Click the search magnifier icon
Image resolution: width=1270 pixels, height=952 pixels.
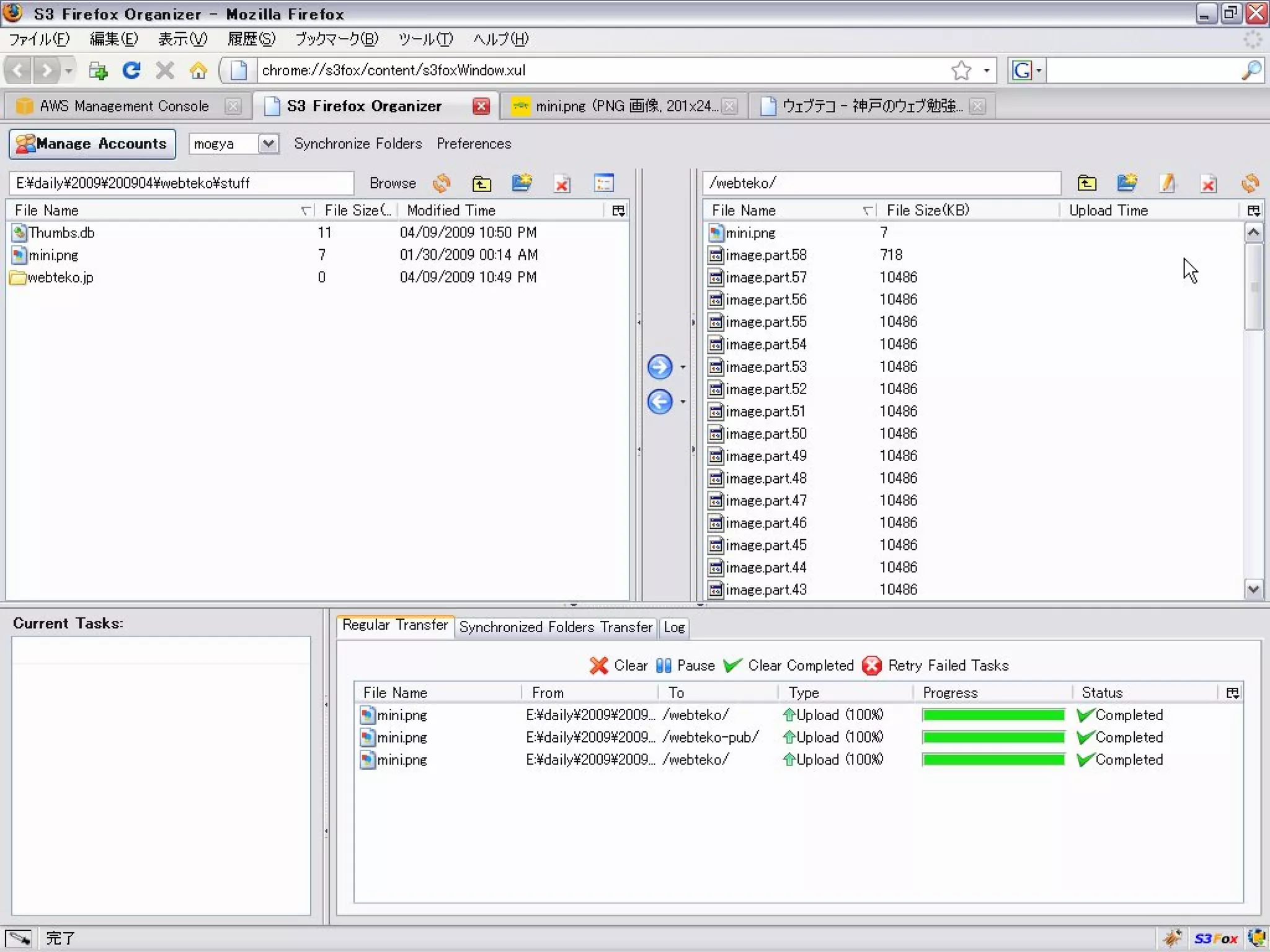[x=1251, y=70]
